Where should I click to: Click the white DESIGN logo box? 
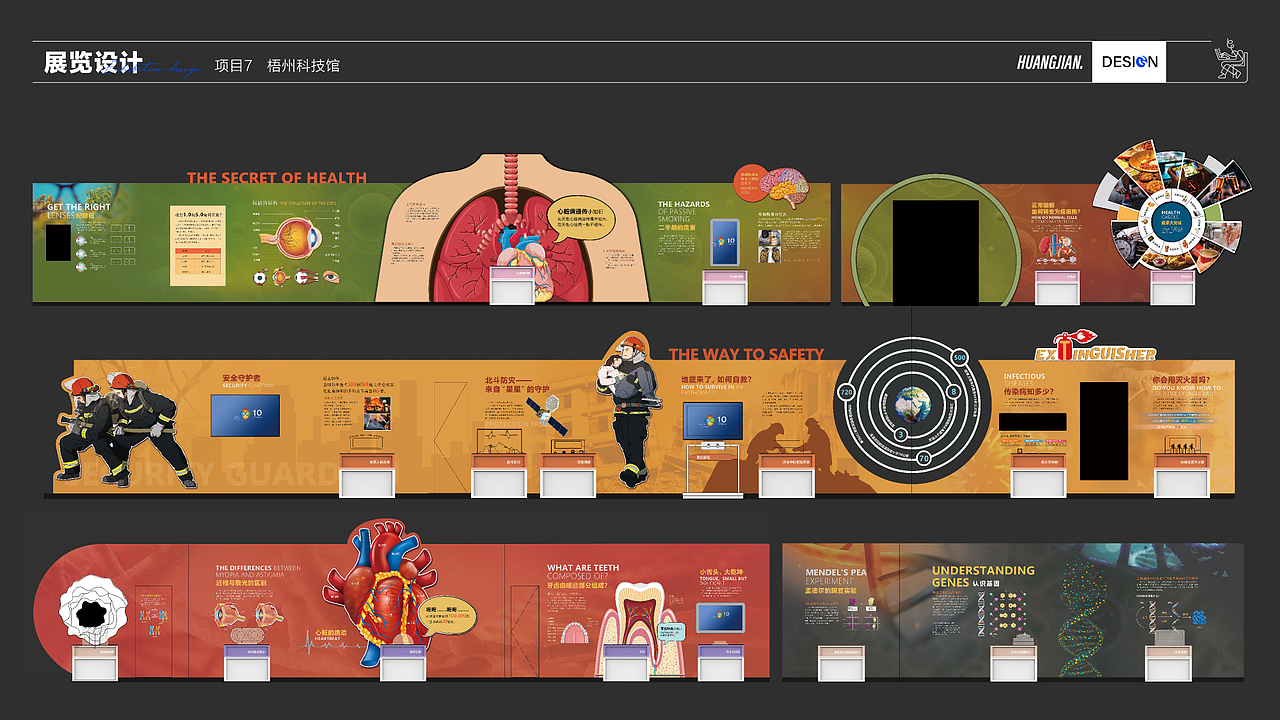click(x=1129, y=62)
